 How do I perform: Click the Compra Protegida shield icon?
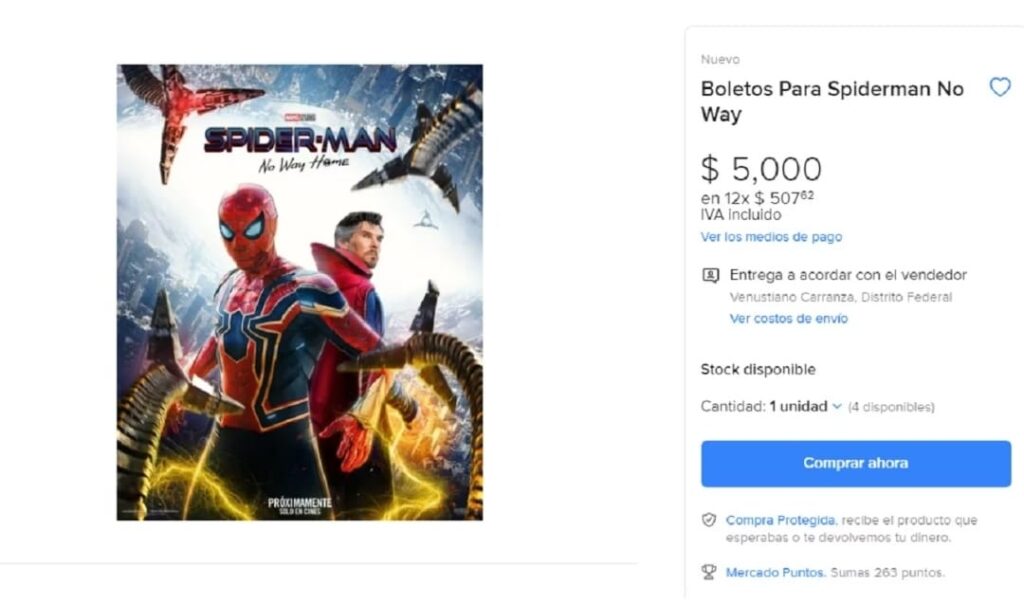[709, 520]
